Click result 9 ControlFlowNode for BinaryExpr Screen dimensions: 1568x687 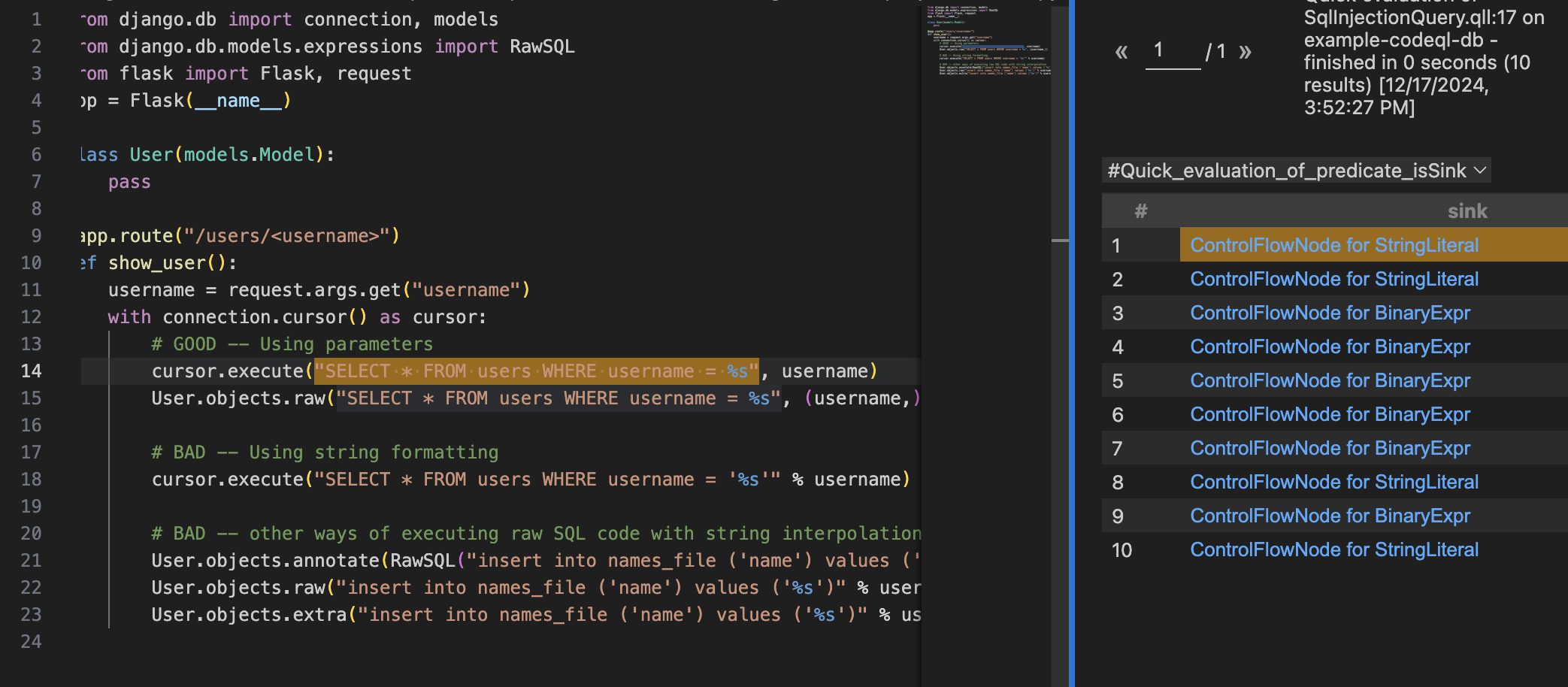1330,516
